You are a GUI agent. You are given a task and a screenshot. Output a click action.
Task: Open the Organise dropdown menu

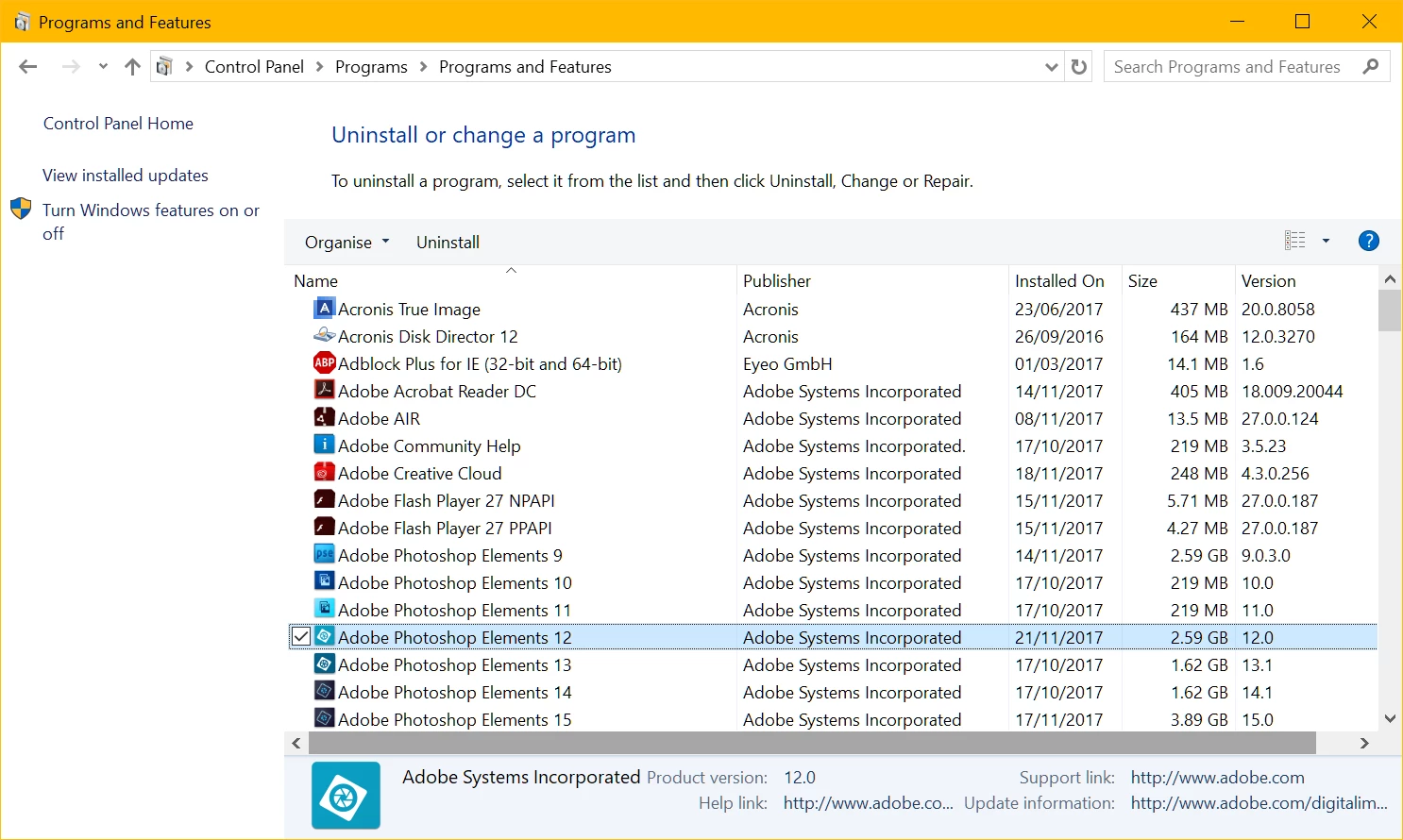pyautogui.click(x=347, y=243)
